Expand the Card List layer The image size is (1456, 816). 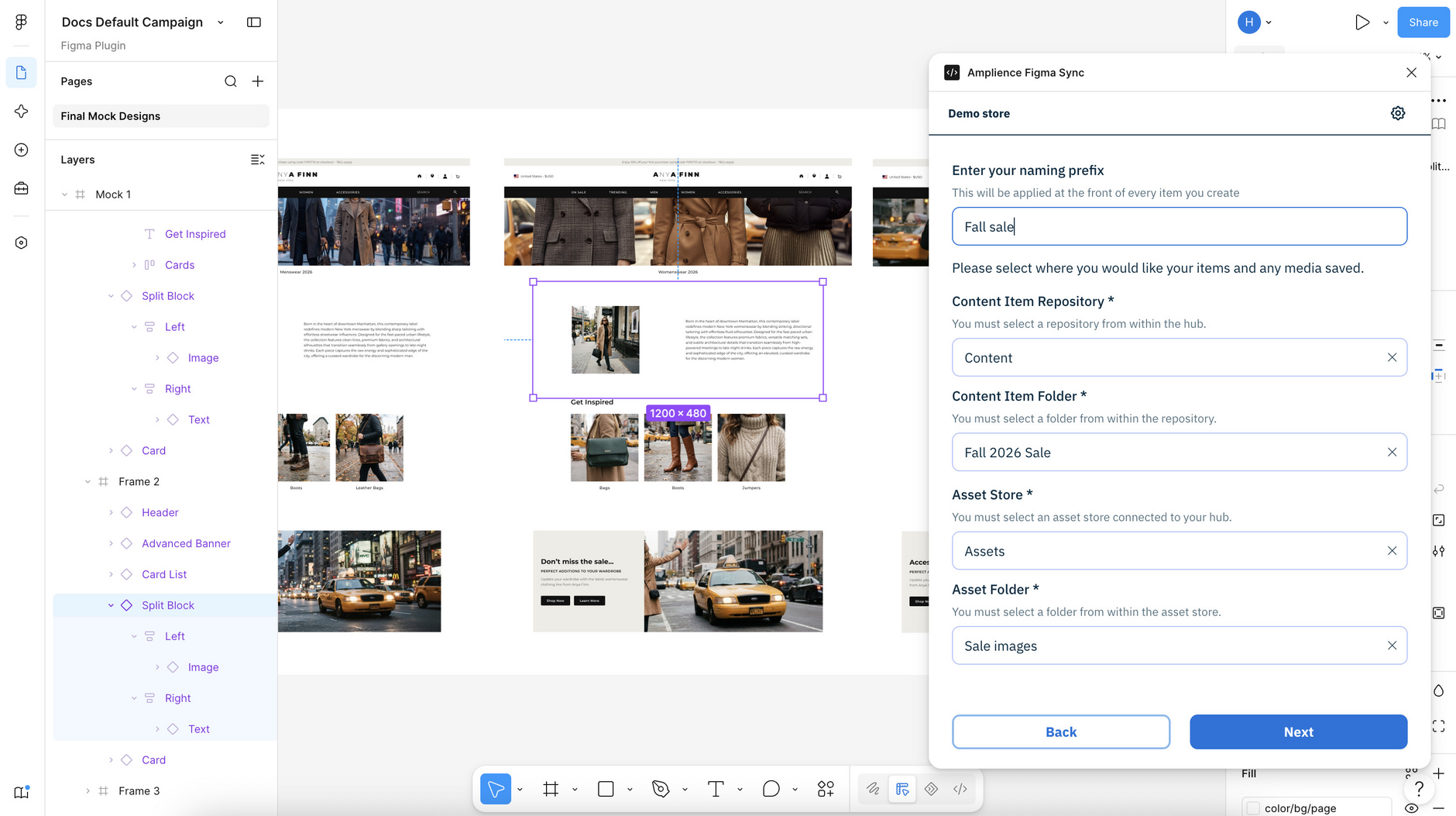(x=111, y=575)
